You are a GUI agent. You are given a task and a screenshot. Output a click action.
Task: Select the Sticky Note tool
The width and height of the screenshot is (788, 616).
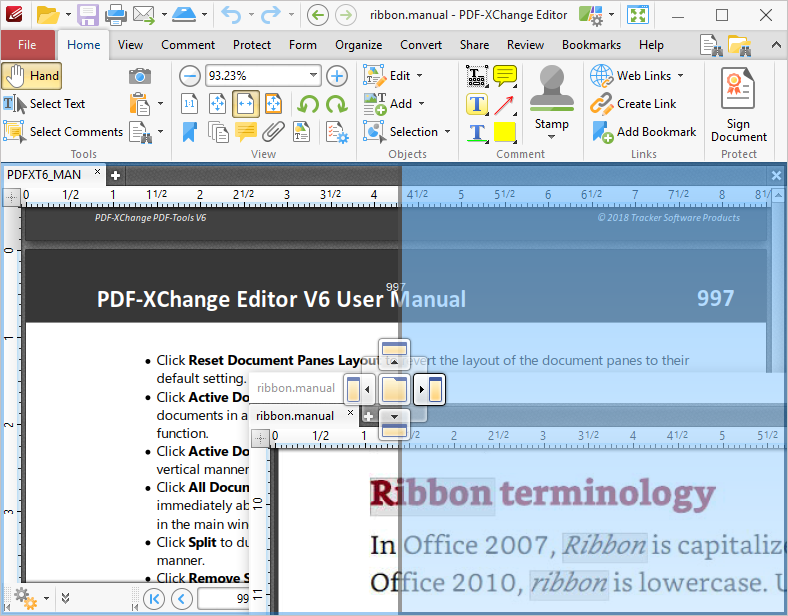pyautogui.click(x=505, y=76)
